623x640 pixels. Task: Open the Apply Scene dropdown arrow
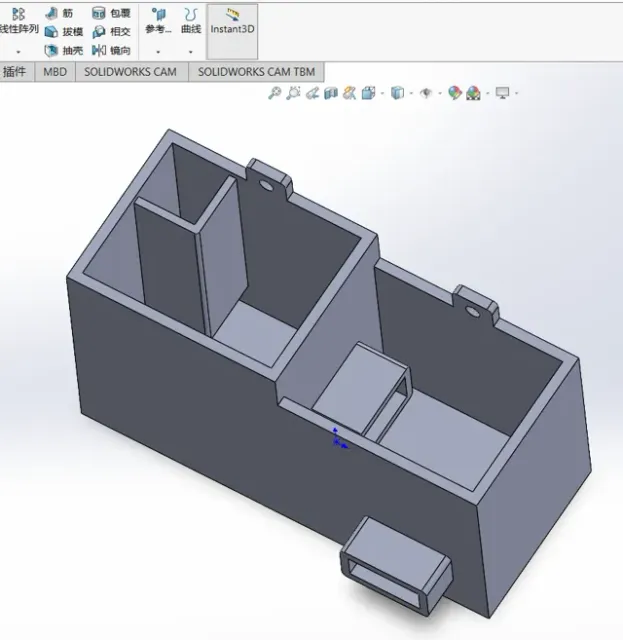point(487,93)
